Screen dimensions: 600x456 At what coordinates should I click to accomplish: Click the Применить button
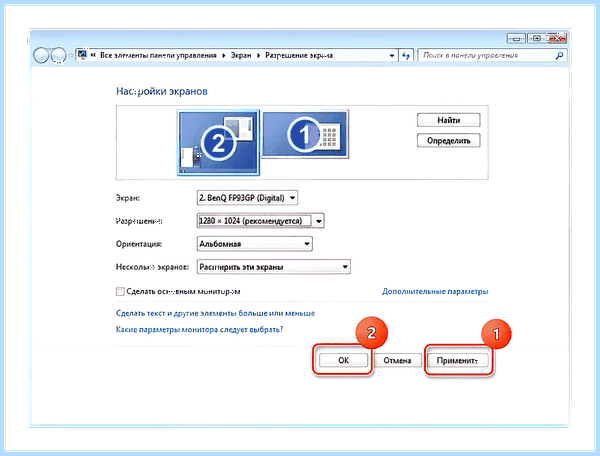pos(458,360)
